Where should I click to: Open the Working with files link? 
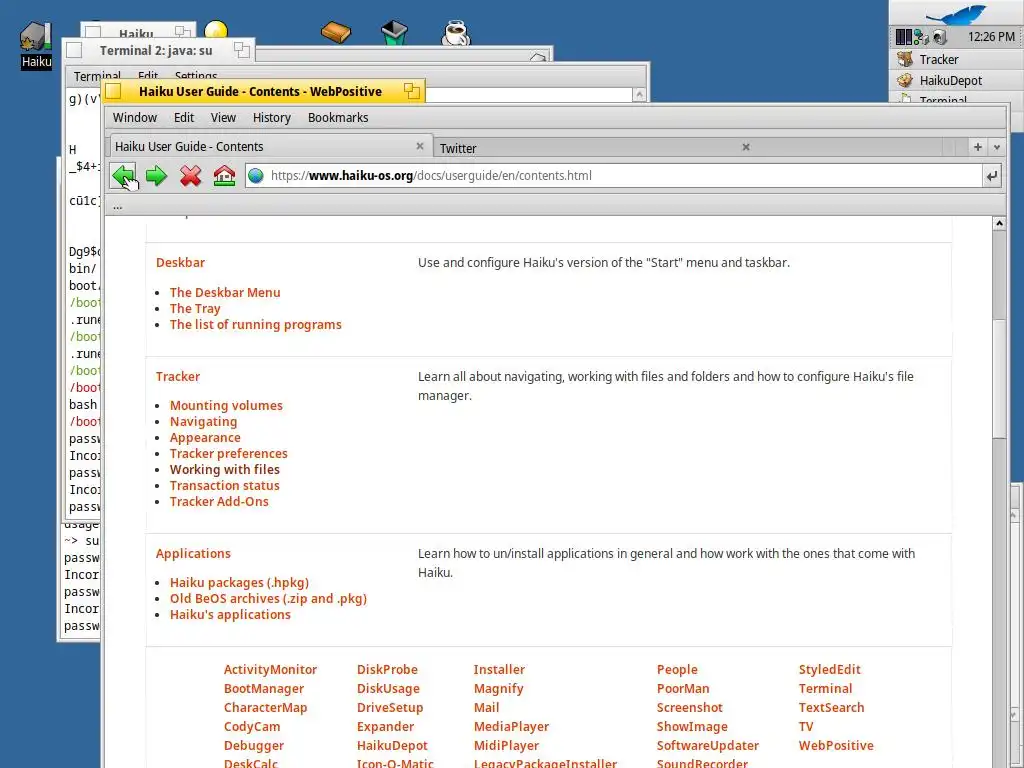click(x=225, y=470)
